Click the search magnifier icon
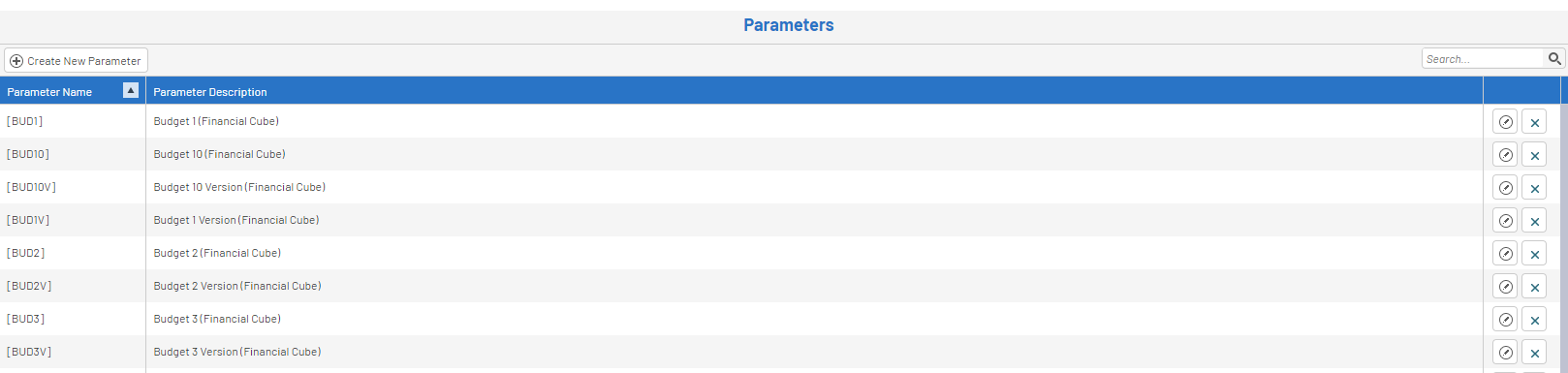This screenshot has width=1568, height=373. [x=1554, y=59]
